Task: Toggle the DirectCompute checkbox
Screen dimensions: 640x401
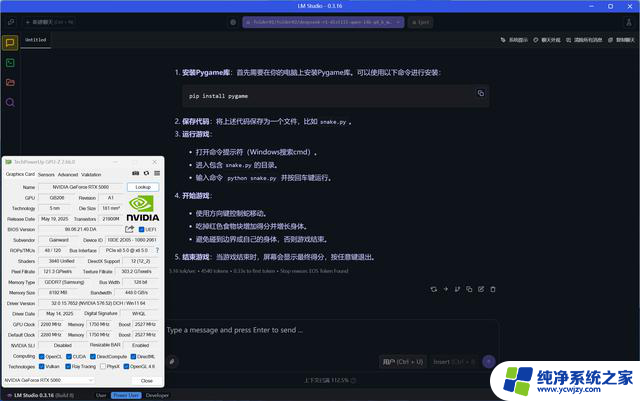Action: point(93,356)
